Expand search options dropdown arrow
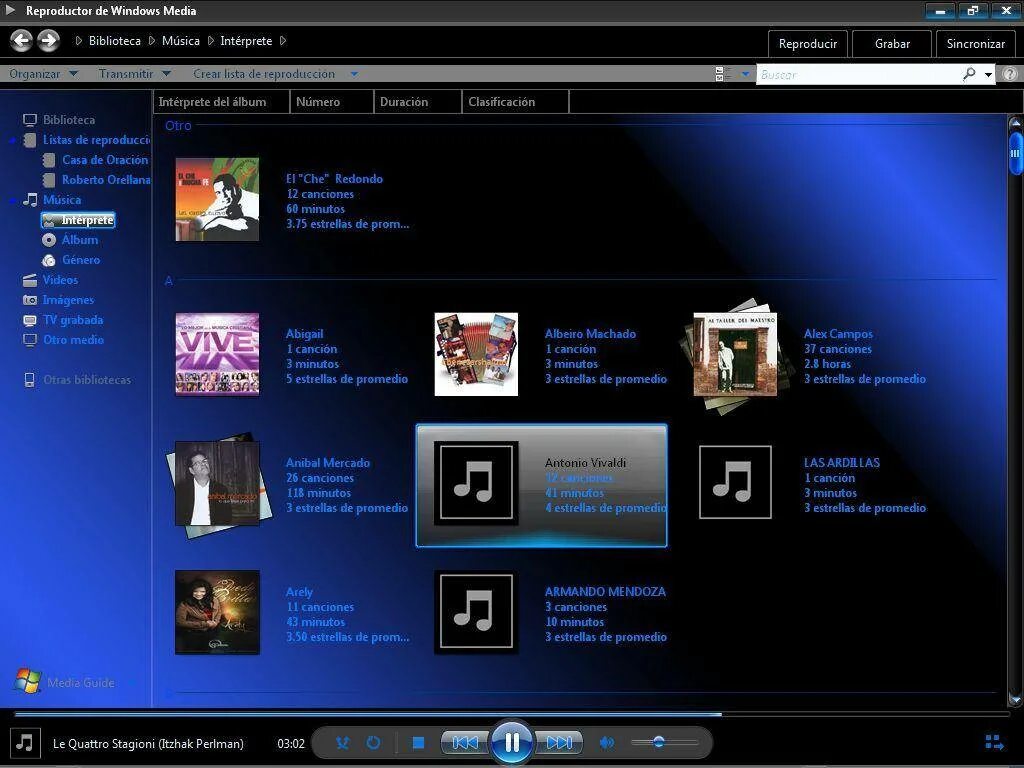The image size is (1024, 768). click(x=988, y=74)
